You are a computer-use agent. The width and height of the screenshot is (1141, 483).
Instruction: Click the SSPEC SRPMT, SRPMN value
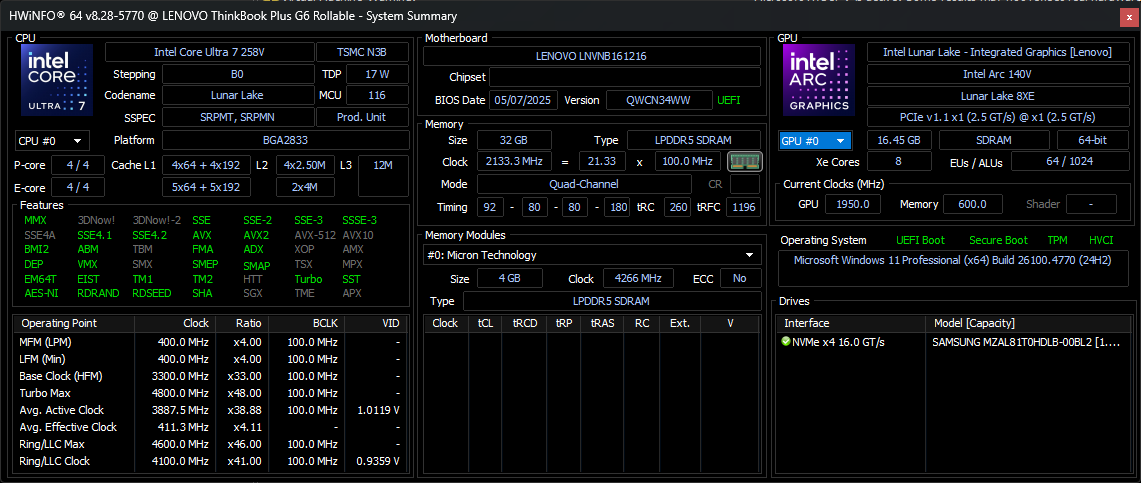(237, 117)
